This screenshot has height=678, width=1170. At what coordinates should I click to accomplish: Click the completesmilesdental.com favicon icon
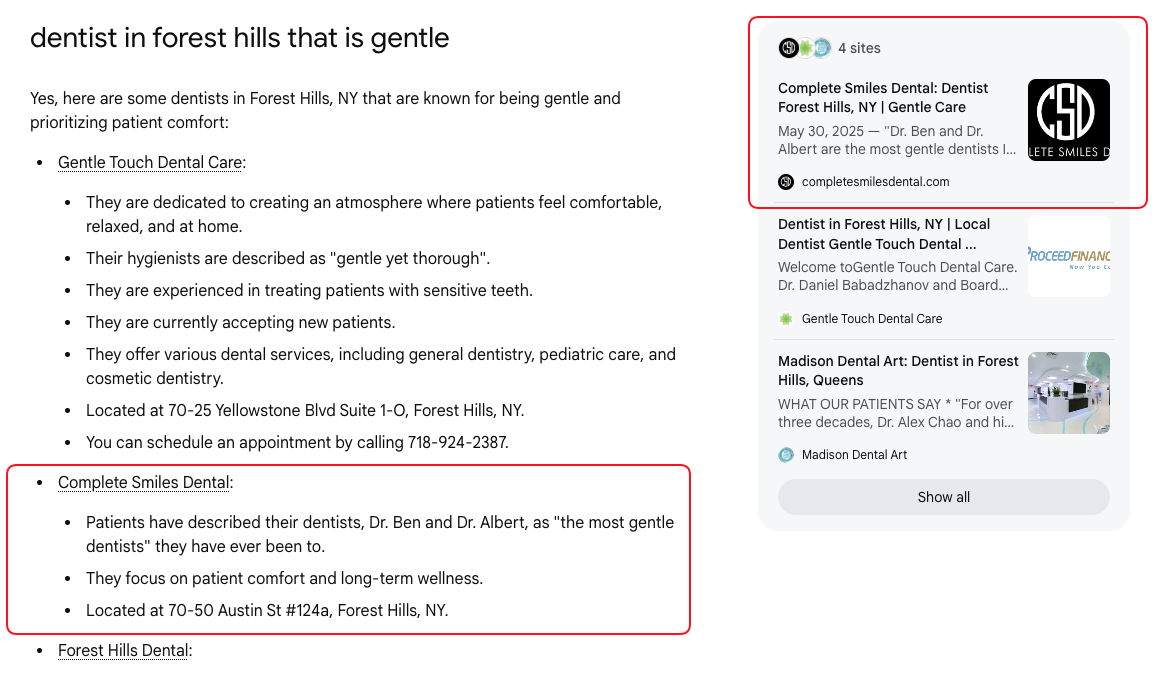786,182
